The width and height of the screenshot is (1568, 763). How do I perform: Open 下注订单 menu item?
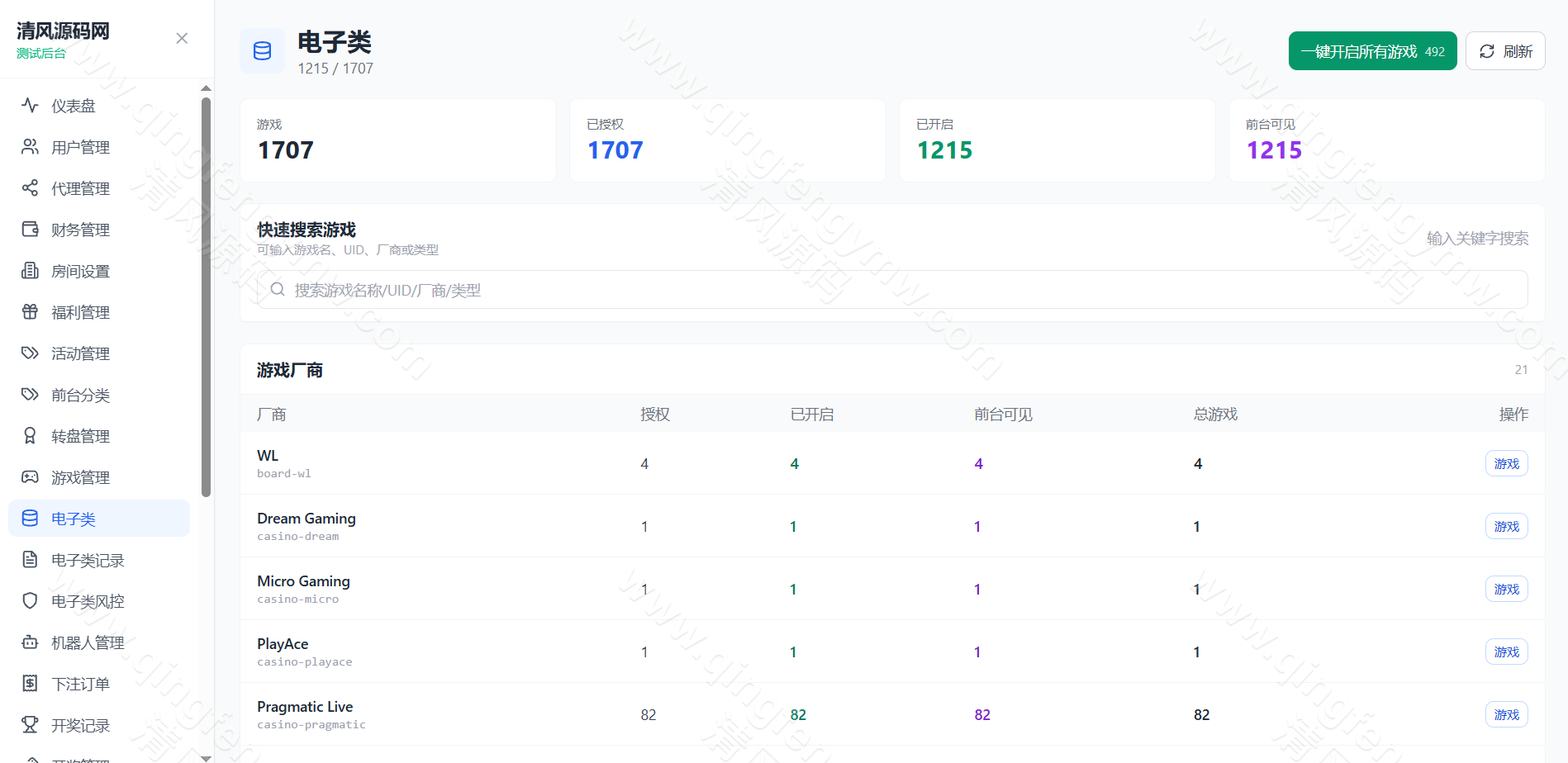tap(99, 684)
